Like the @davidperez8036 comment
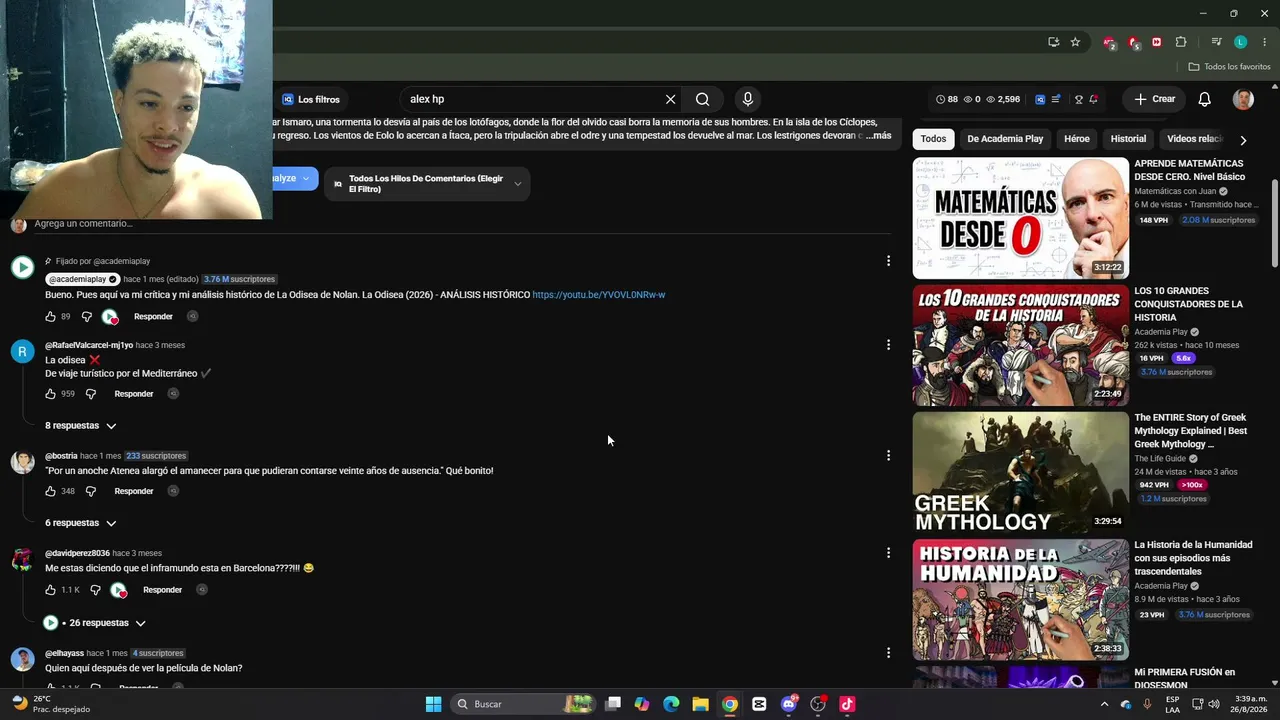The width and height of the screenshot is (1280, 720). click(x=51, y=590)
